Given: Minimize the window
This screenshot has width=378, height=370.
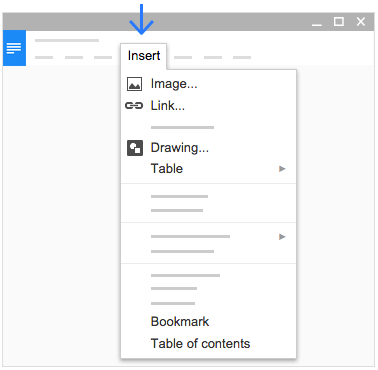Looking at the screenshot, I should click(x=317, y=23).
